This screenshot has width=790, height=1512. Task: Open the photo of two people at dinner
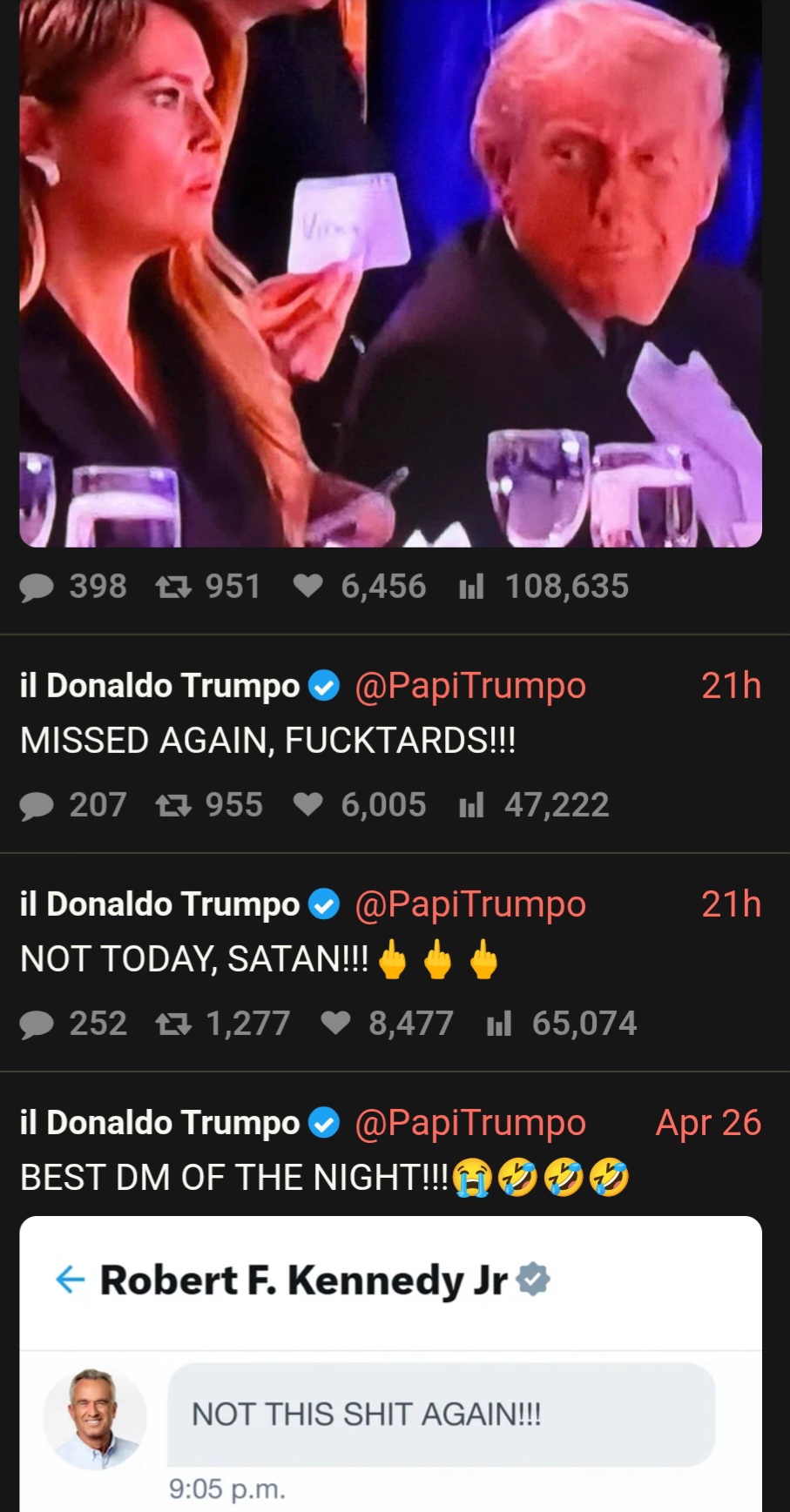click(391, 273)
